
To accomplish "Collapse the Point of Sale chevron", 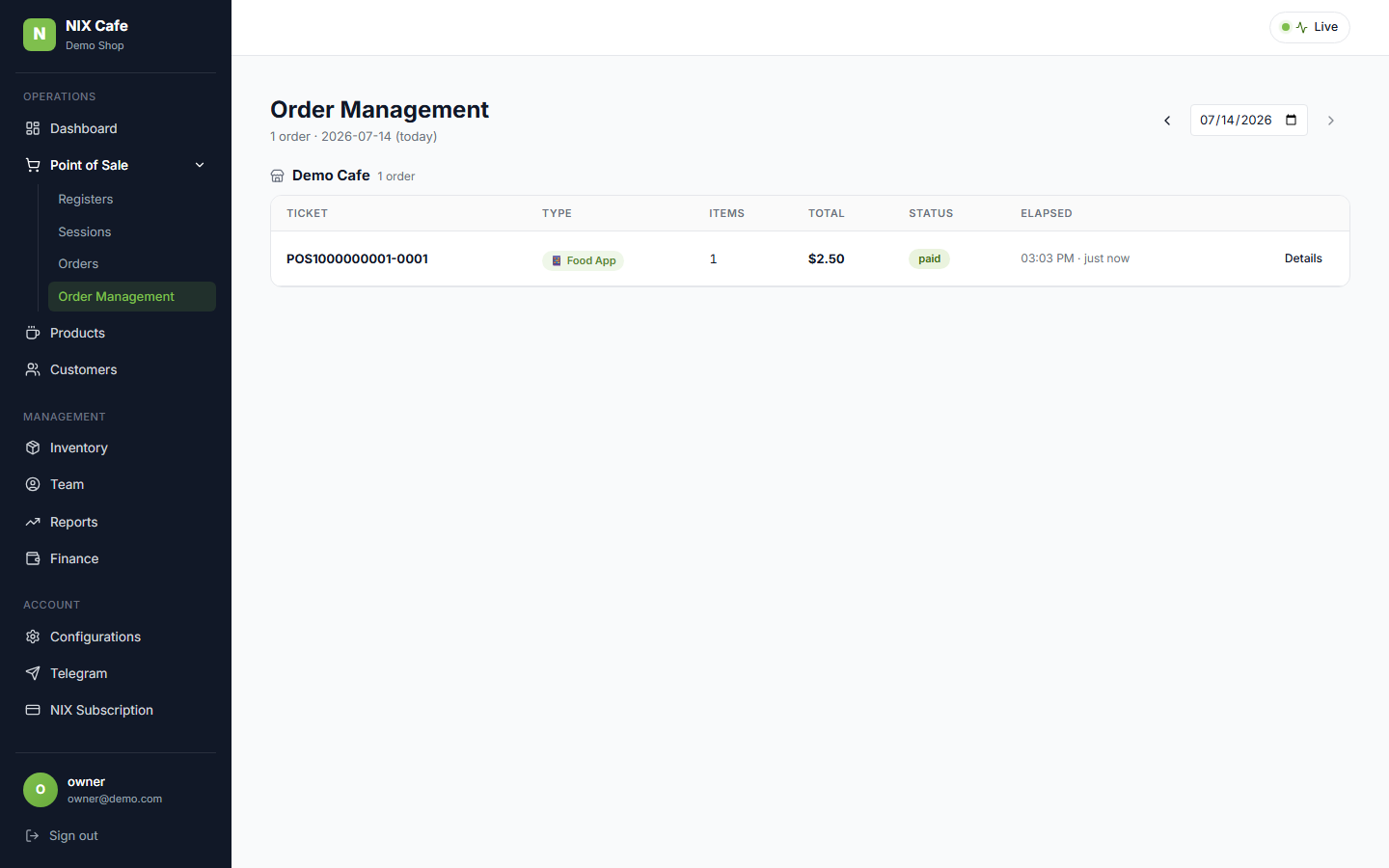I will pyautogui.click(x=200, y=165).
